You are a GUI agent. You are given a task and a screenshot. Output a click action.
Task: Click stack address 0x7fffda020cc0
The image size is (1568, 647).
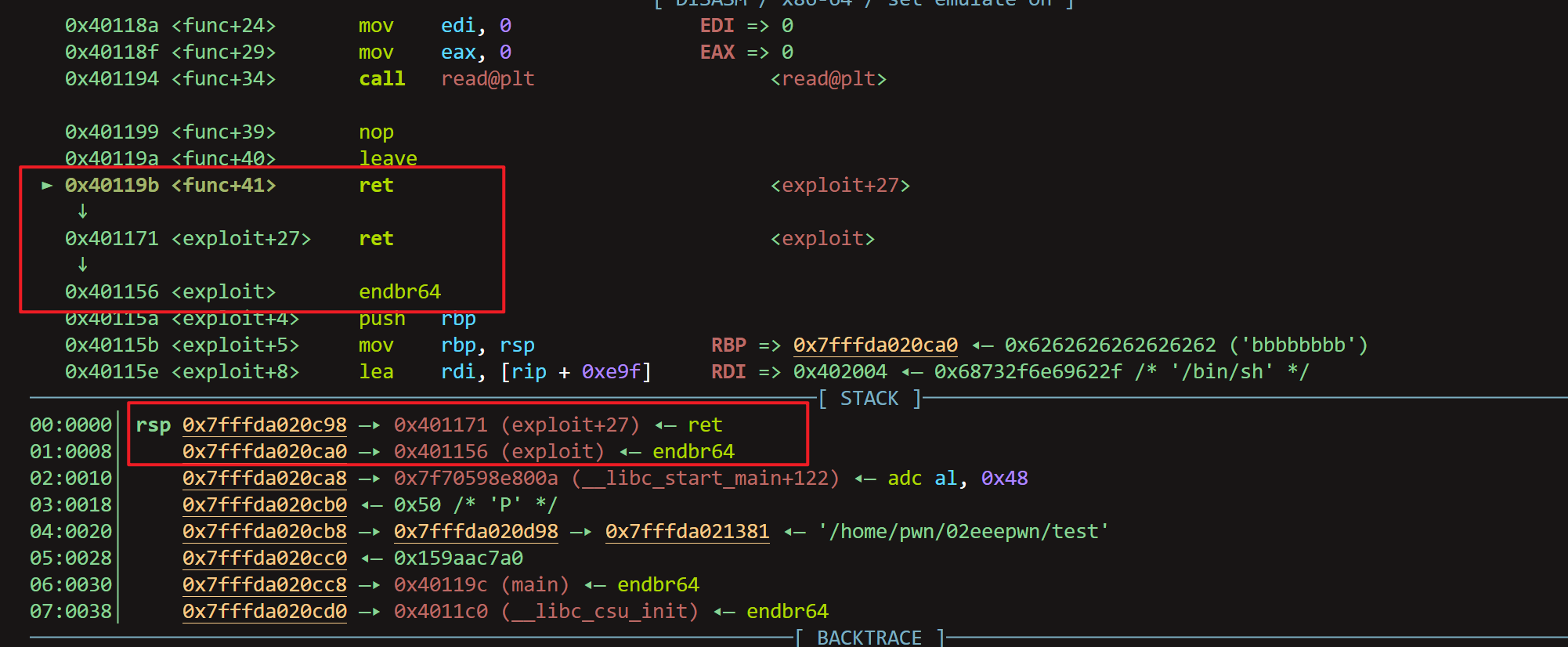point(265,558)
